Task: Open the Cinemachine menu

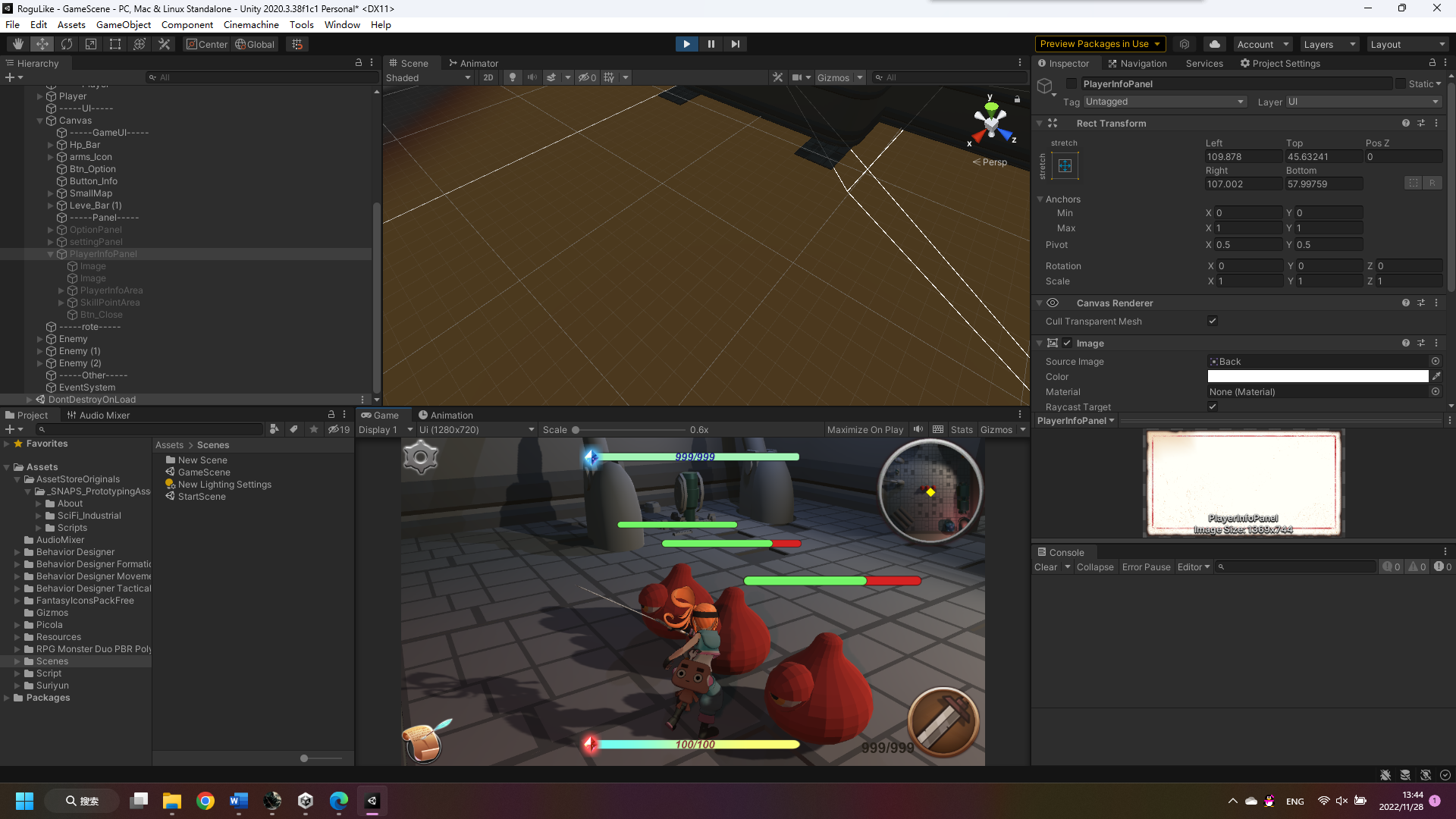Action: click(251, 24)
